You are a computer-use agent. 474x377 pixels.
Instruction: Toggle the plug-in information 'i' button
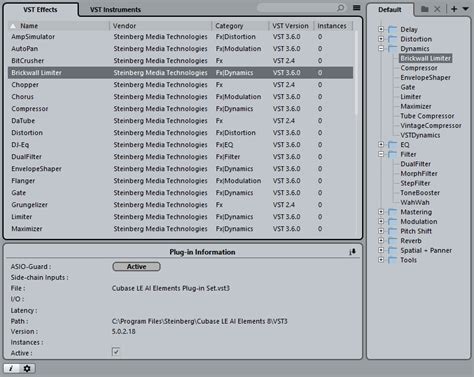pyautogui.click(x=11, y=368)
